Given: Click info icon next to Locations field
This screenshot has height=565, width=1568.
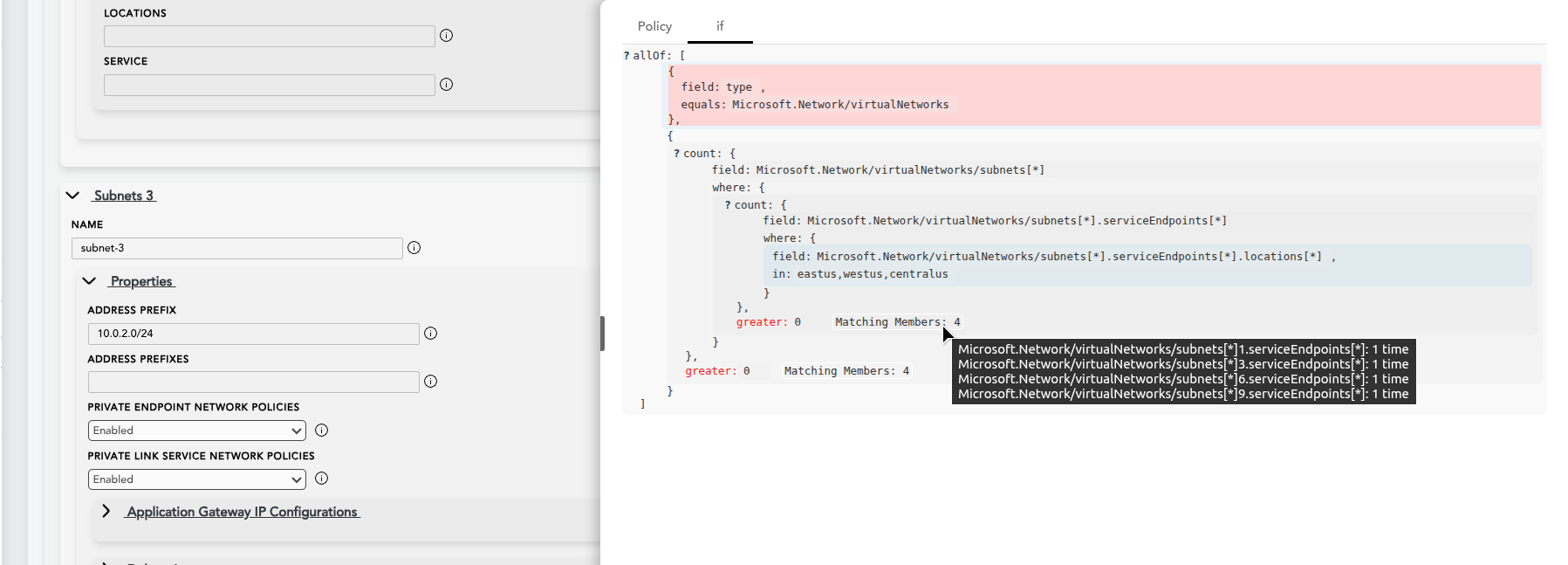Looking at the screenshot, I should [446, 36].
